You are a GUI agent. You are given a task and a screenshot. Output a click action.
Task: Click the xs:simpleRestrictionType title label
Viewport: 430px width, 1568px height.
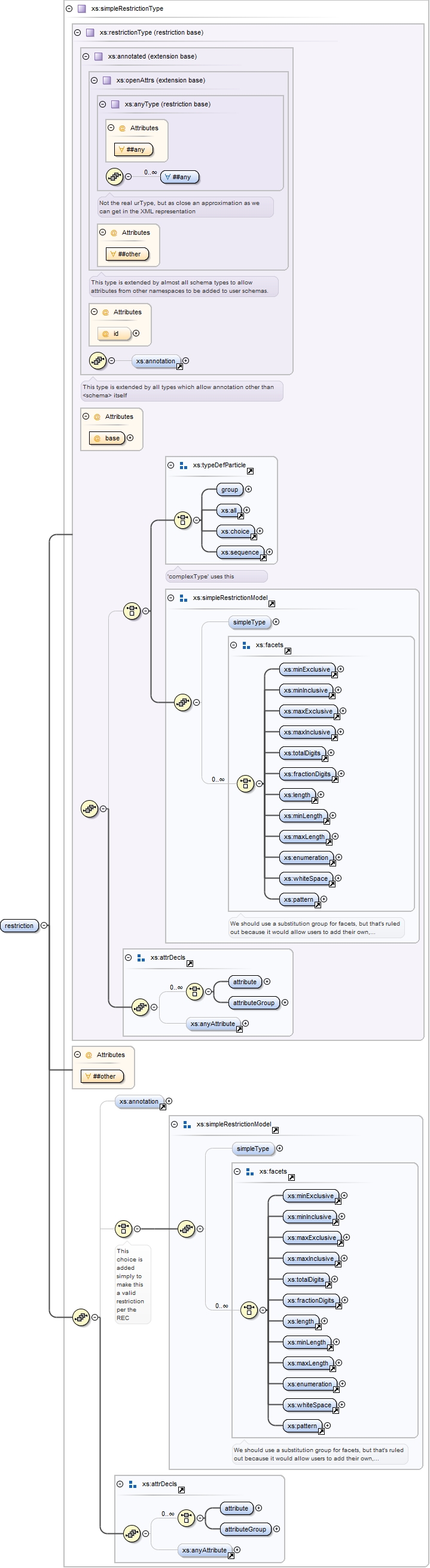click(127, 8)
